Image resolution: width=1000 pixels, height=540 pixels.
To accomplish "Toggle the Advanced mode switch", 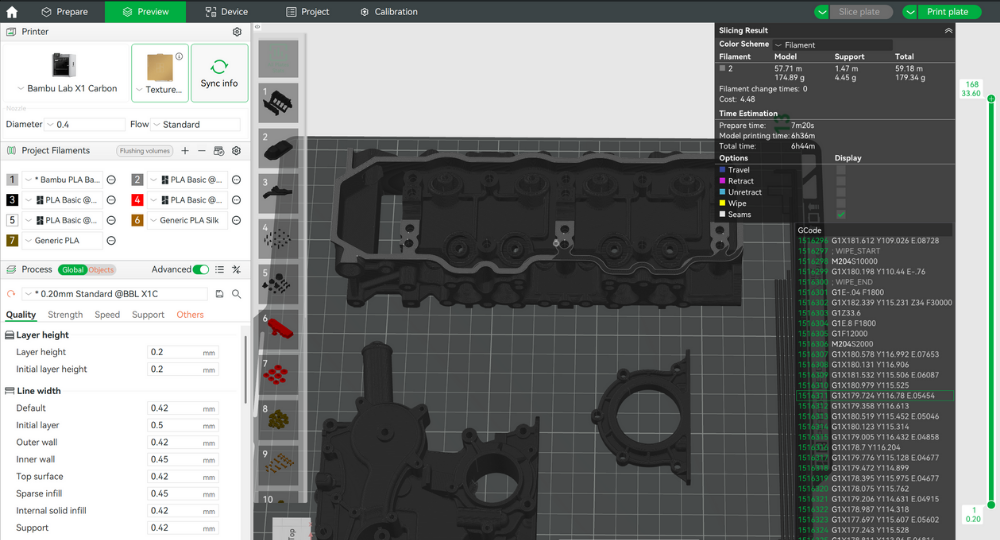I will 202,270.
